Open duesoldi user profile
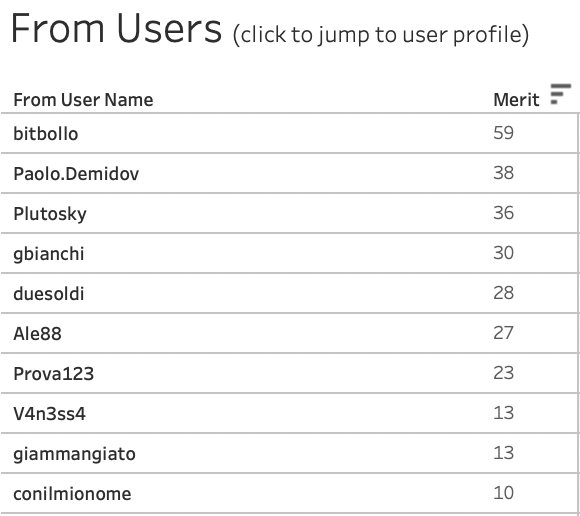This screenshot has width=580, height=516. pos(49,294)
